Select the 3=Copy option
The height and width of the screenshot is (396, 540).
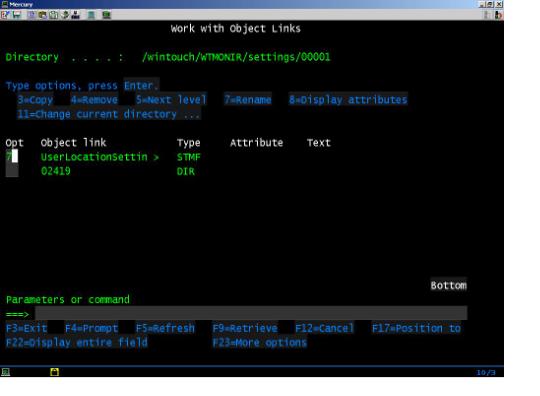point(35,100)
